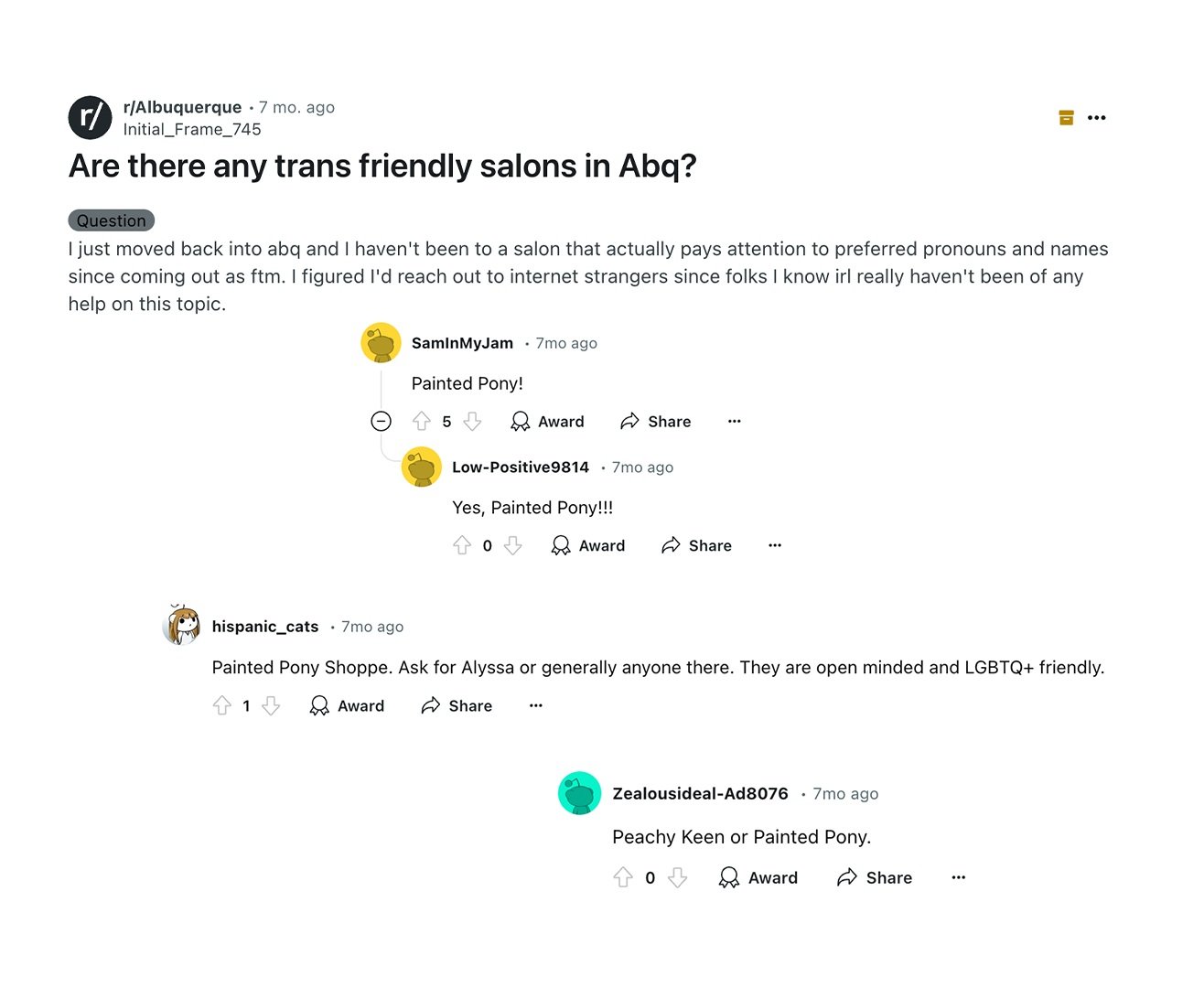Upvote SamInMyJam's Painted Pony comment
This screenshot has height=988, width=1204.
pos(421,421)
